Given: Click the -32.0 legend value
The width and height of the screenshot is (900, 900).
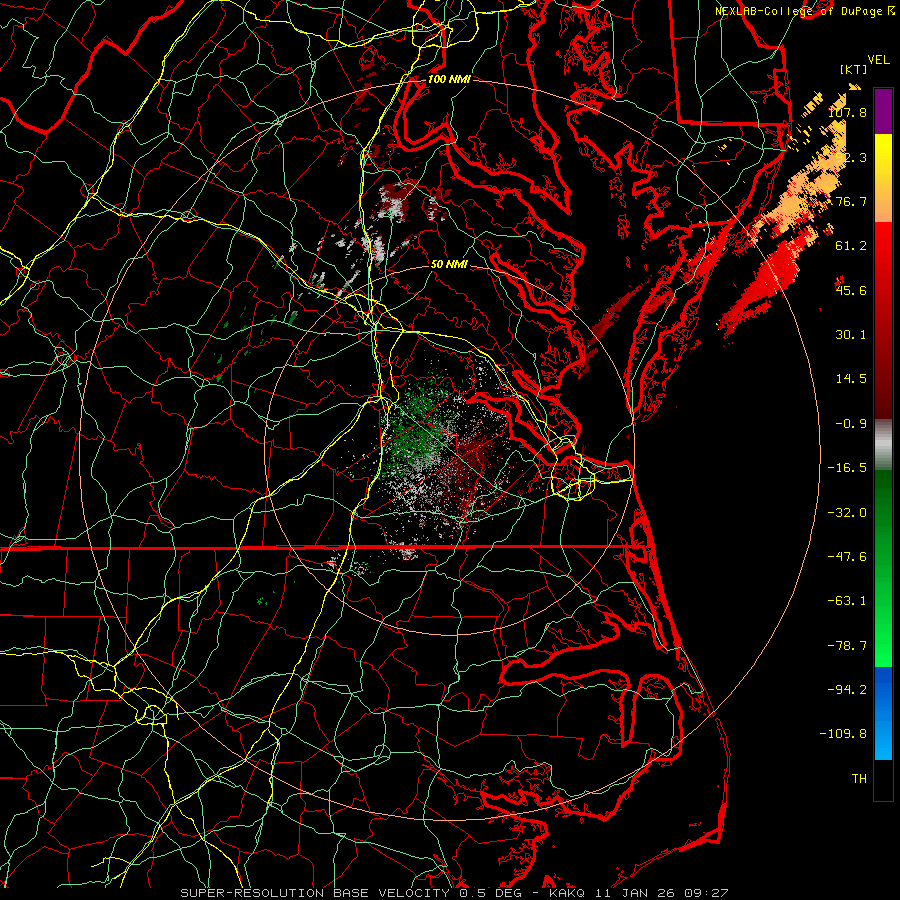Looking at the screenshot, I should coord(847,513).
